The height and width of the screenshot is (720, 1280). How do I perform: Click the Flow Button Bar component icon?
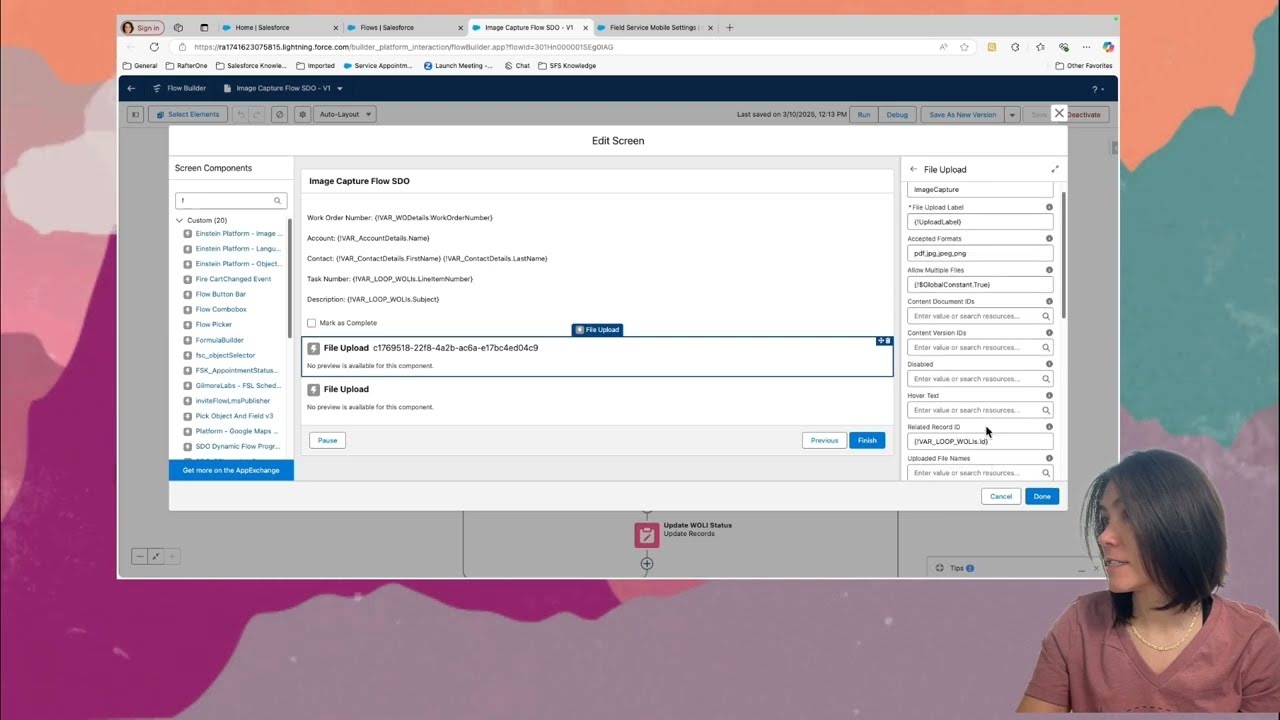coord(188,294)
